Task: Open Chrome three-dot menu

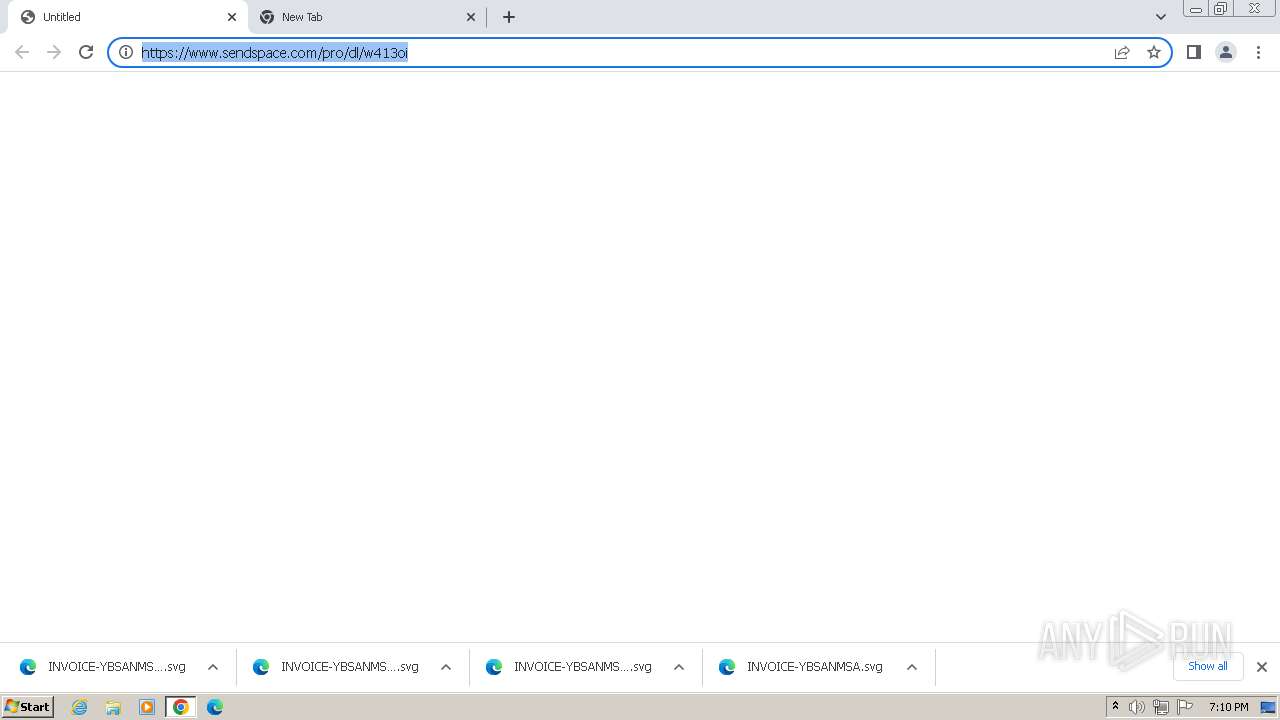Action: 1259,52
